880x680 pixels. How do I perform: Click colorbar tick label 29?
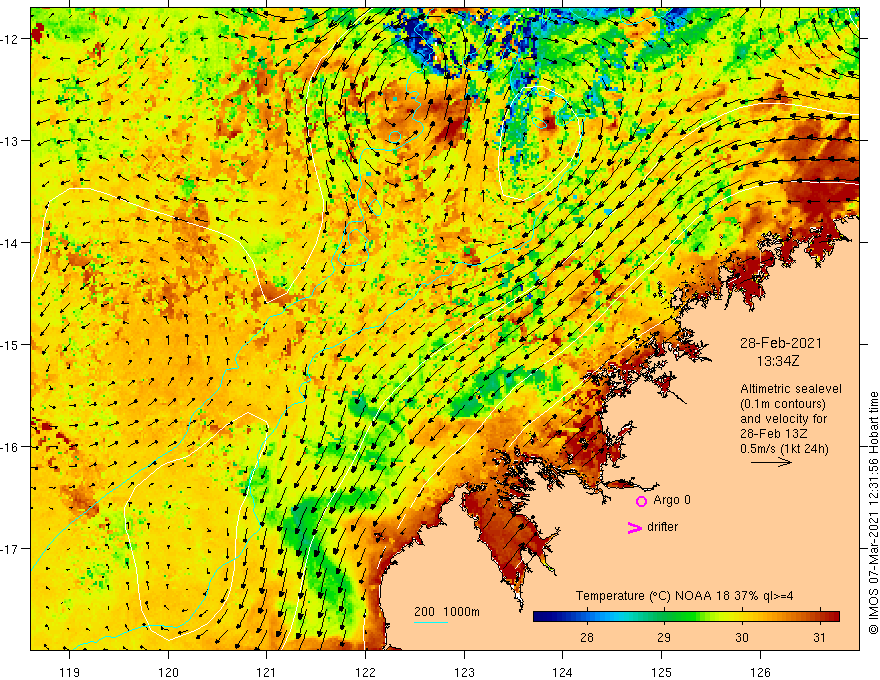pyautogui.click(x=664, y=637)
